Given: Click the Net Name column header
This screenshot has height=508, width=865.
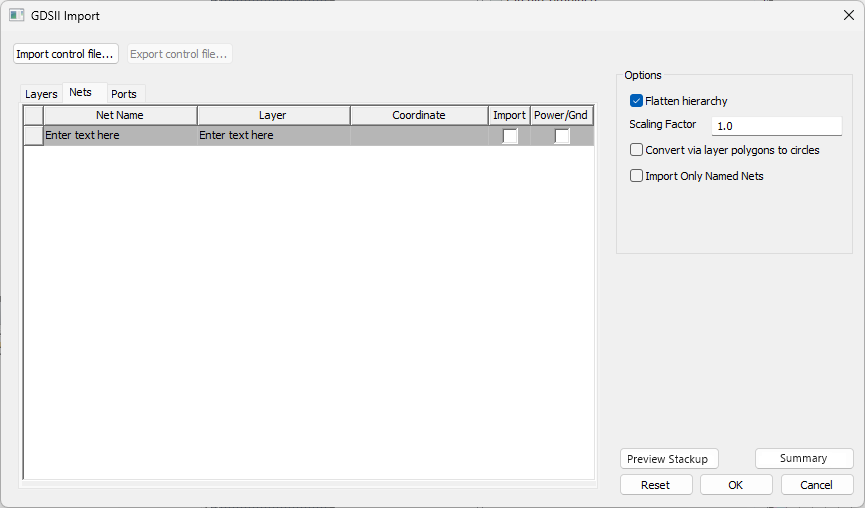Looking at the screenshot, I should 120,115.
